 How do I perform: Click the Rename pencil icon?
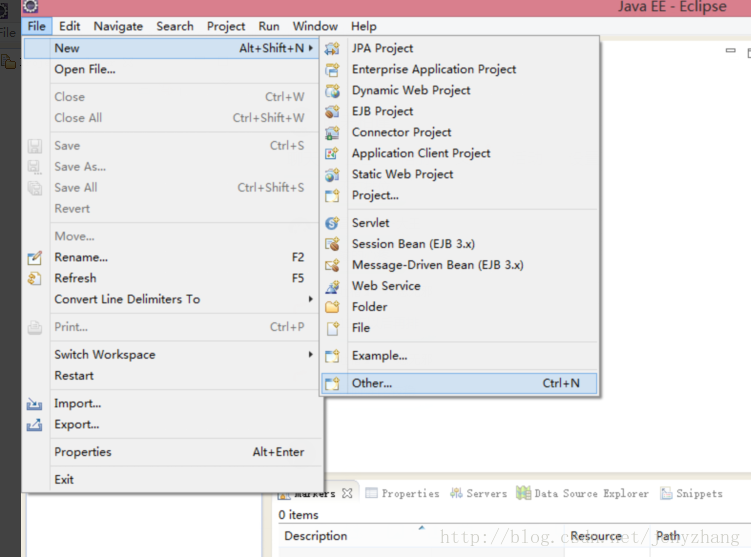(x=34, y=258)
